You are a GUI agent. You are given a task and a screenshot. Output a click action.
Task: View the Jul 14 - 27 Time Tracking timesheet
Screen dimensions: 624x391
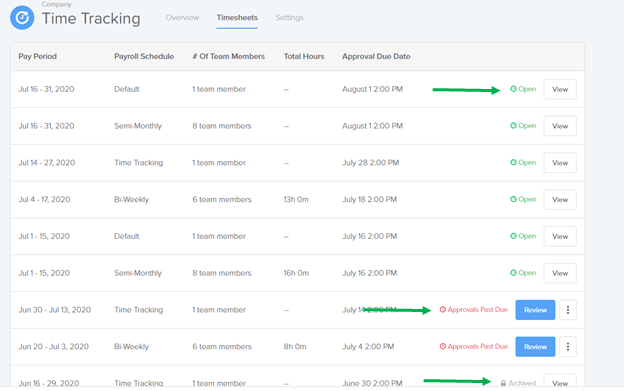pos(560,163)
